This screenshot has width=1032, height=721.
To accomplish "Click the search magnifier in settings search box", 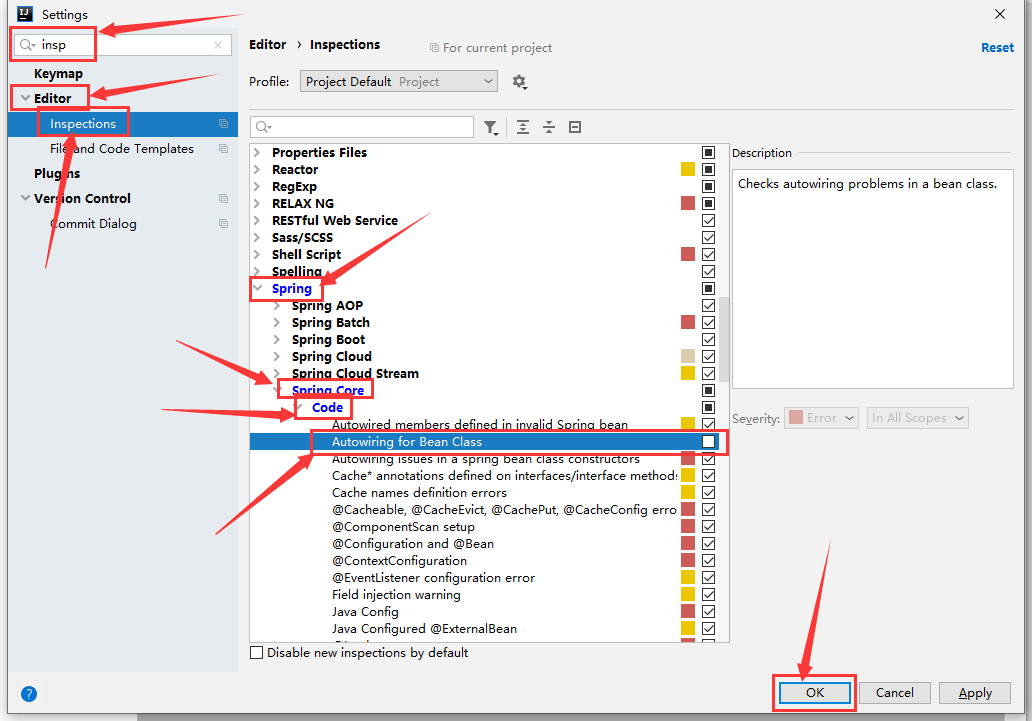I will [x=27, y=45].
